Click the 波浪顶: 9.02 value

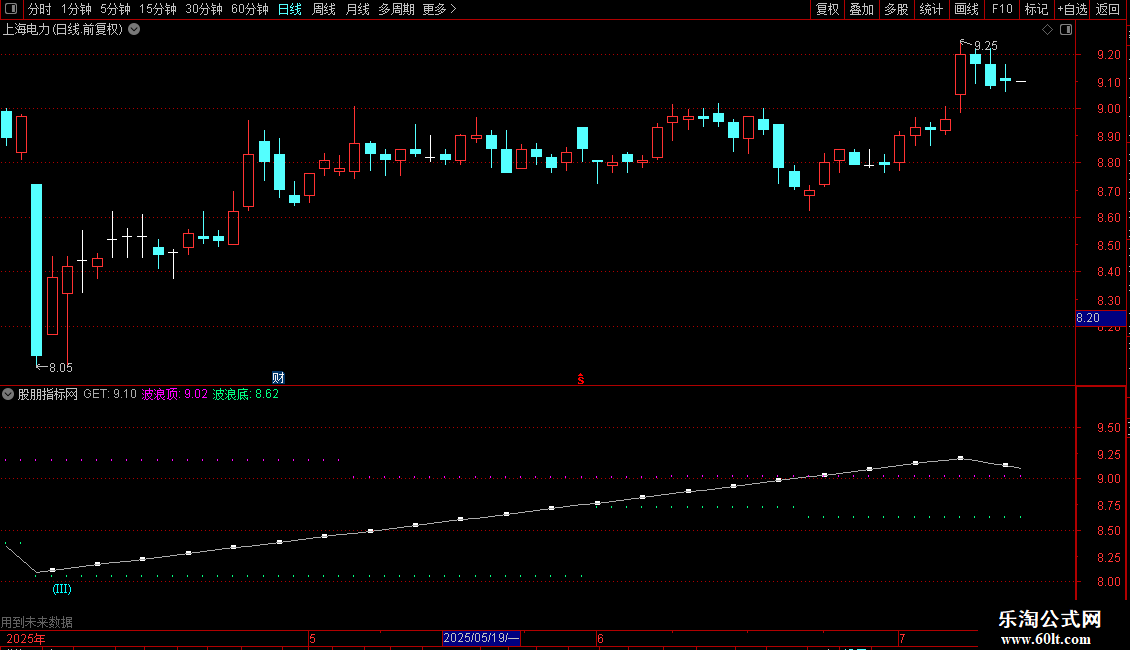[x=174, y=394]
